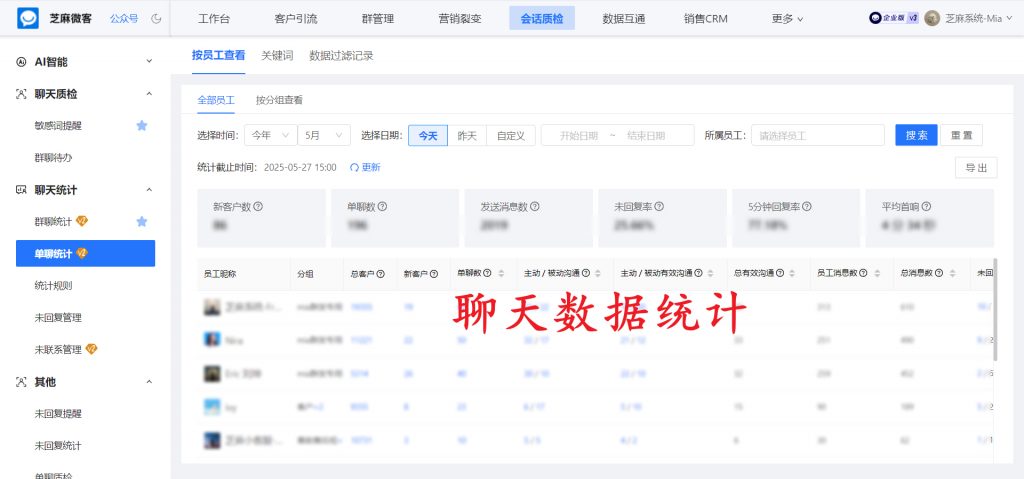Open the 今年 year dropdown
This screenshot has height=479, width=1024.
[270, 135]
